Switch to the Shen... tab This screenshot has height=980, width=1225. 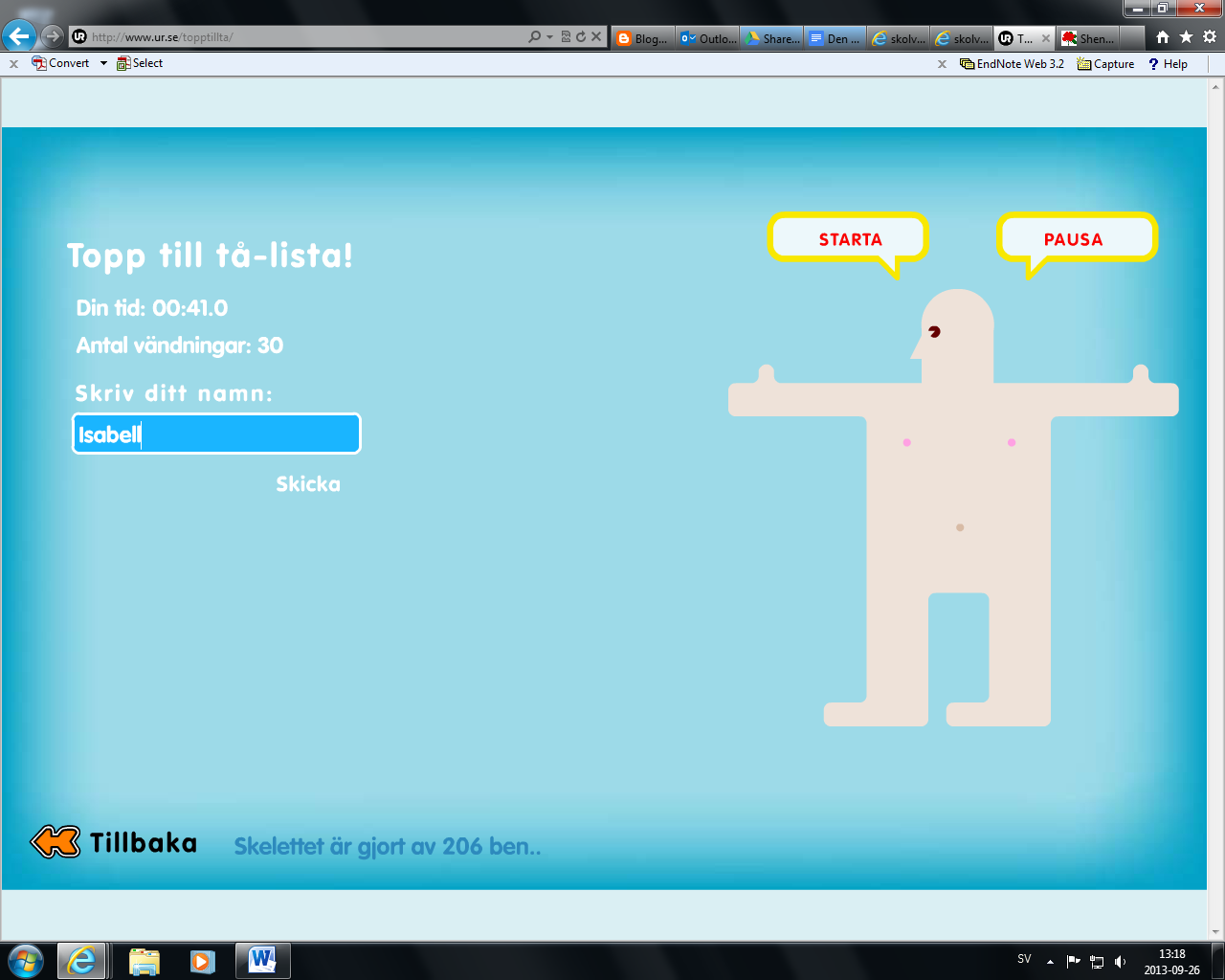[1087, 38]
